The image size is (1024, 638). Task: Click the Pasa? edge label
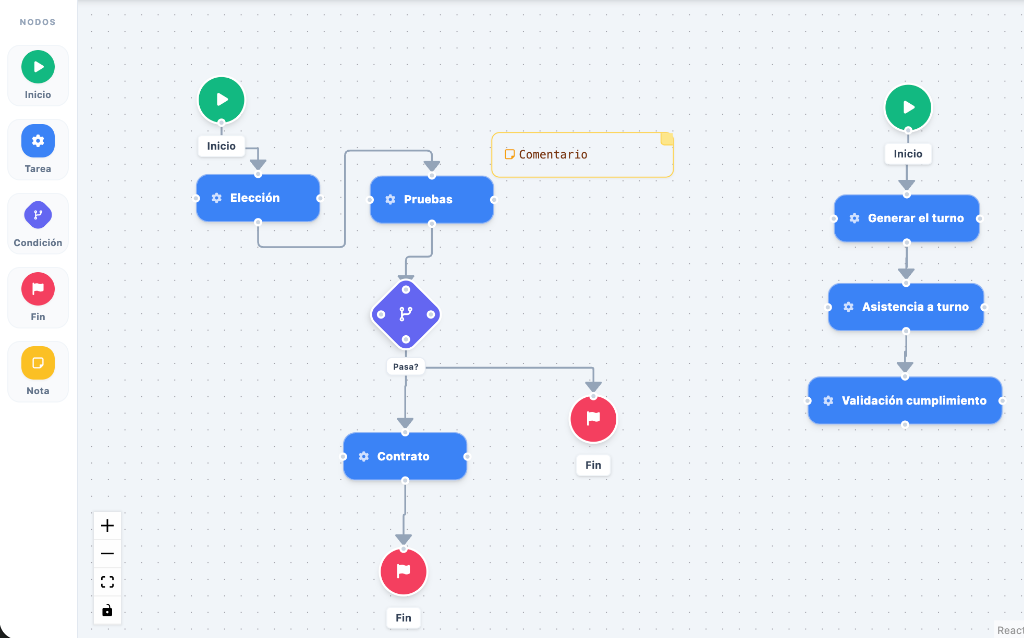(406, 367)
